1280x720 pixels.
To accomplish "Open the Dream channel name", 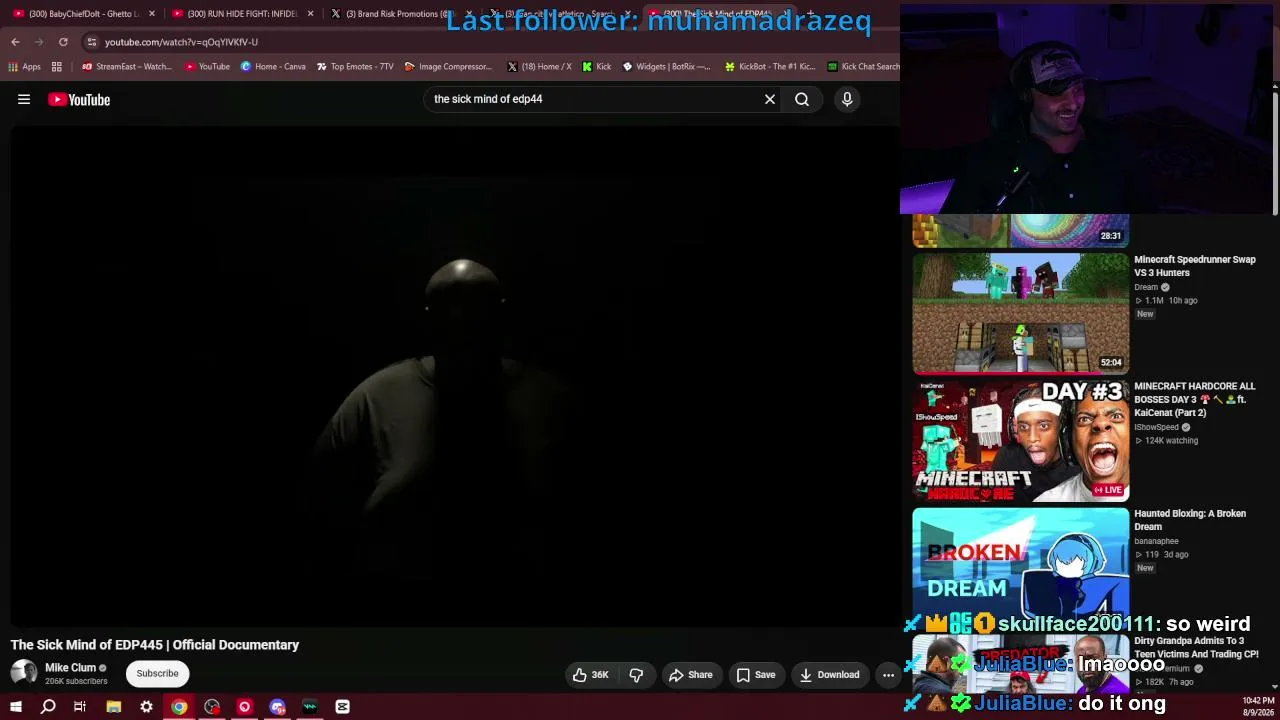I will (1146, 287).
